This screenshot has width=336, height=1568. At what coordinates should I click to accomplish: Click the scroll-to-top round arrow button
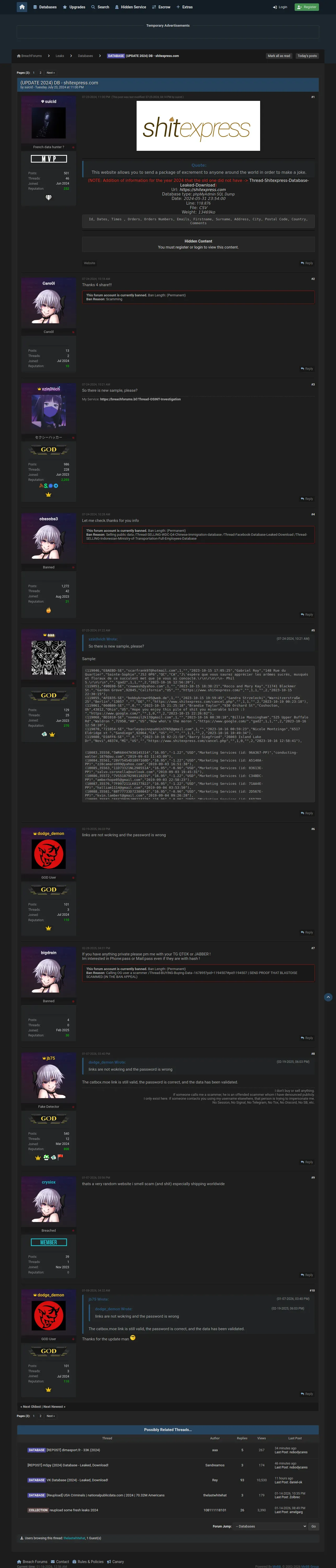(328, 997)
